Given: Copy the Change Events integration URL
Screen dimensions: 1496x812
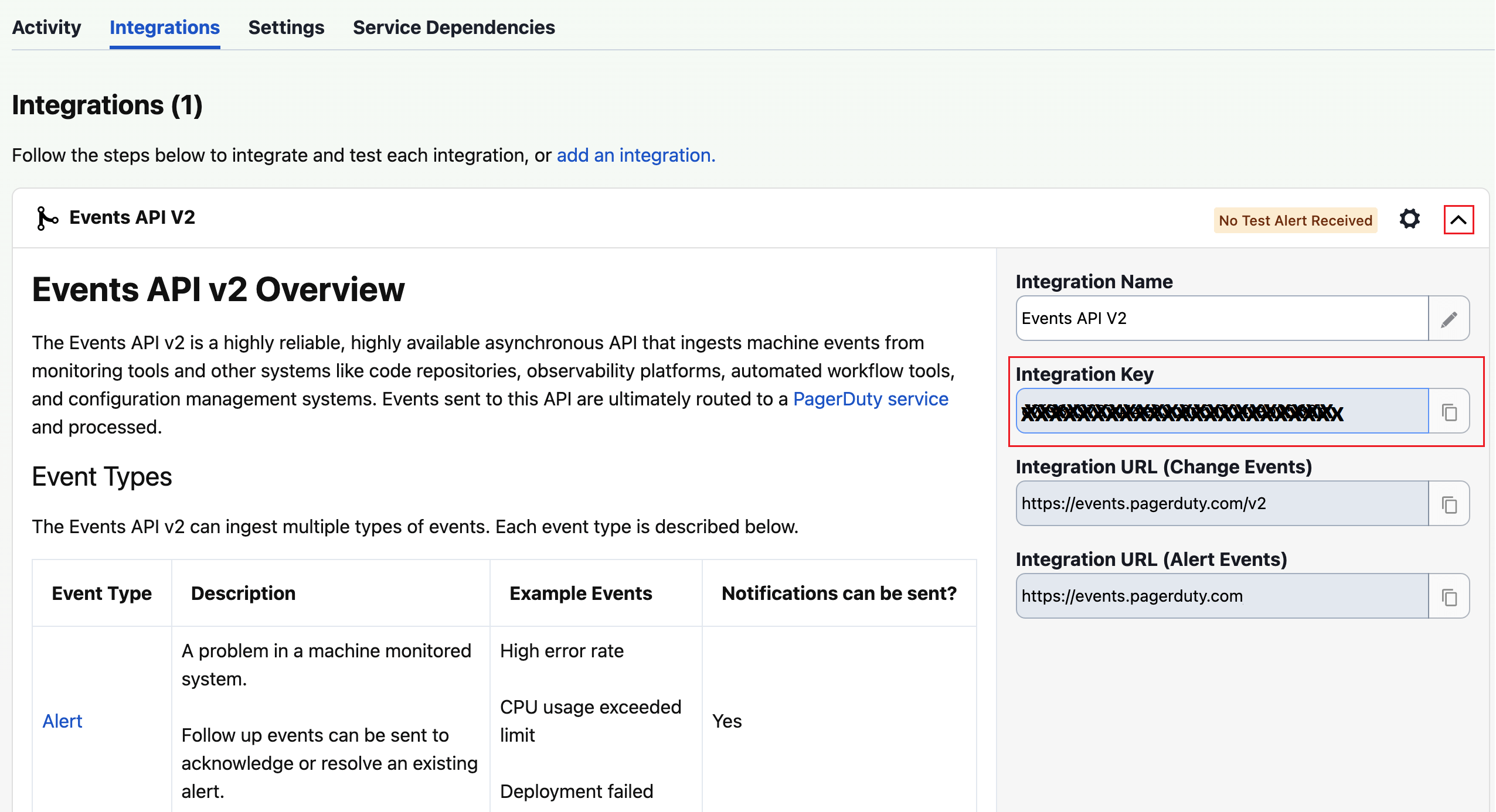Looking at the screenshot, I should click(1450, 503).
